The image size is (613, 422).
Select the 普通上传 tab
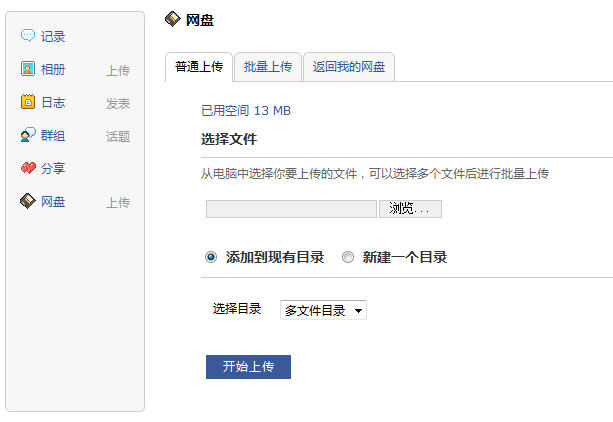tap(199, 67)
